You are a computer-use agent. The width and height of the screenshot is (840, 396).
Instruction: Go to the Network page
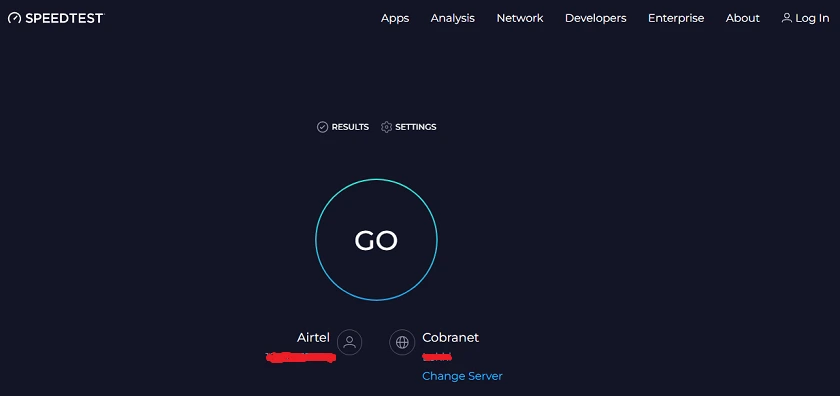(x=520, y=18)
